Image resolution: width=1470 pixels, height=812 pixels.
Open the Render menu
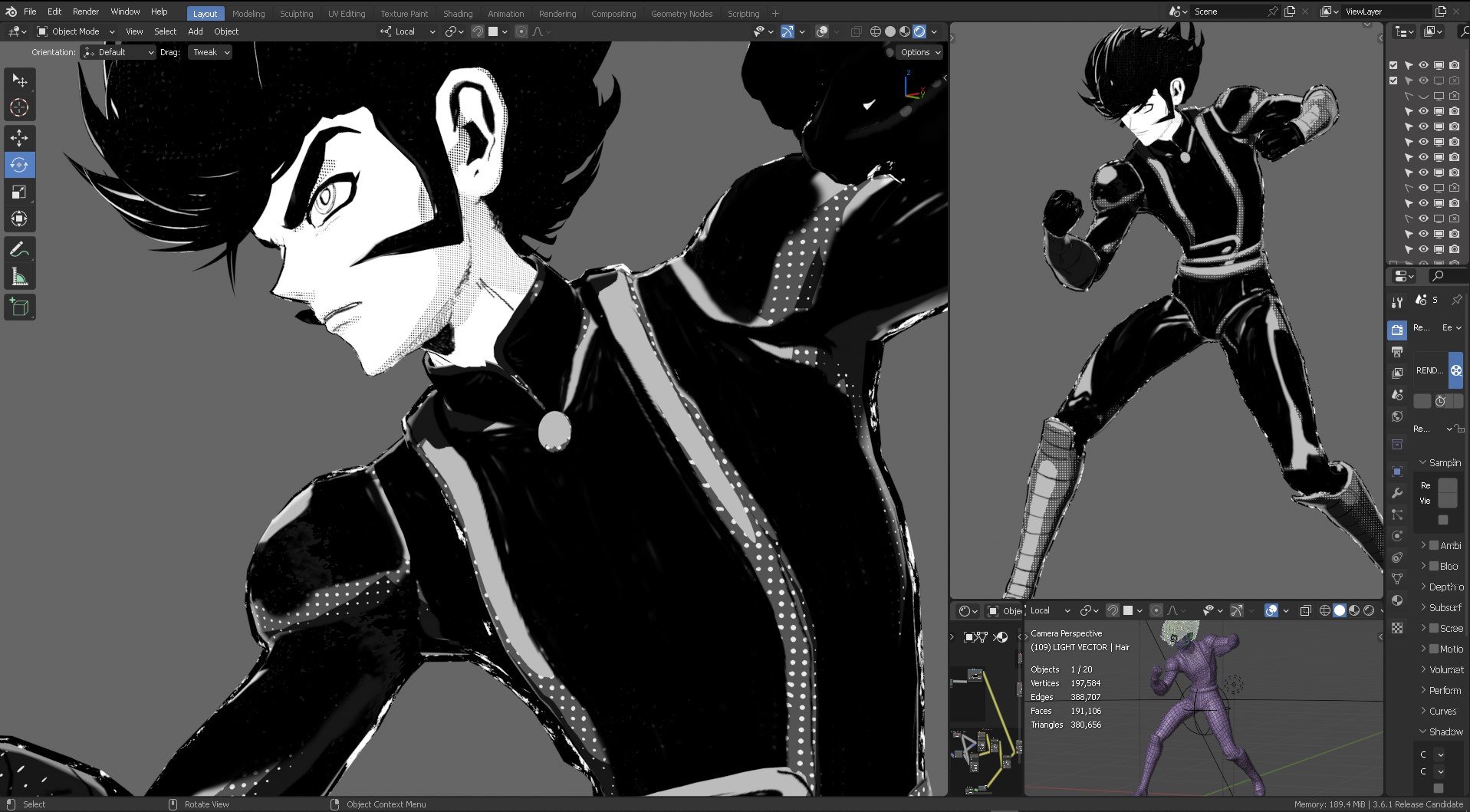(86, 12)
